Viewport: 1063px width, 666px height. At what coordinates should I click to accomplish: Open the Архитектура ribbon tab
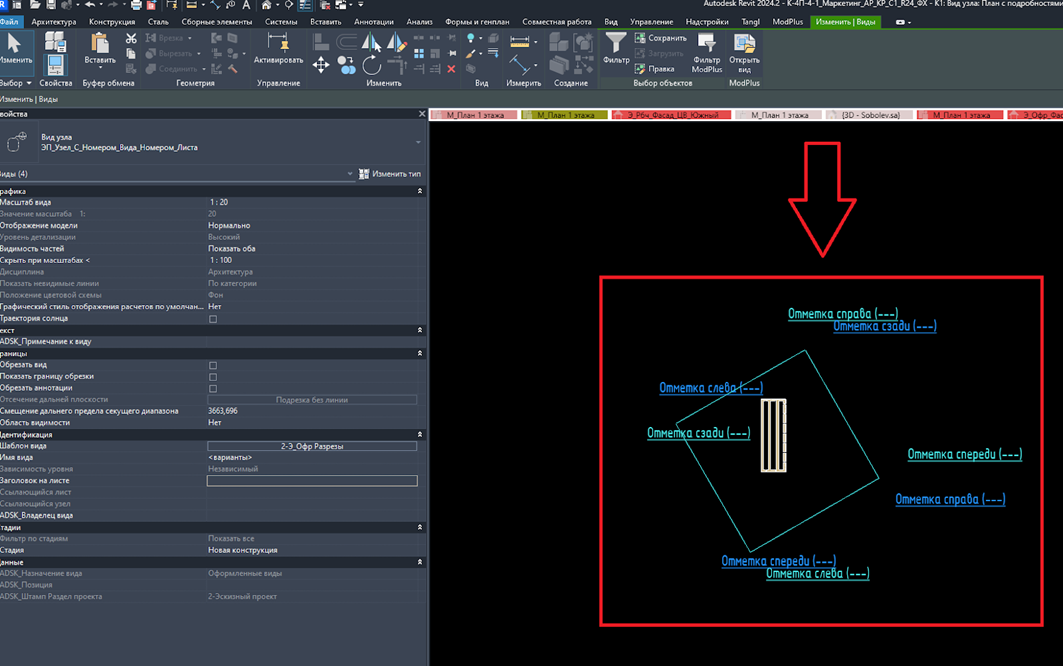point(54,22)
